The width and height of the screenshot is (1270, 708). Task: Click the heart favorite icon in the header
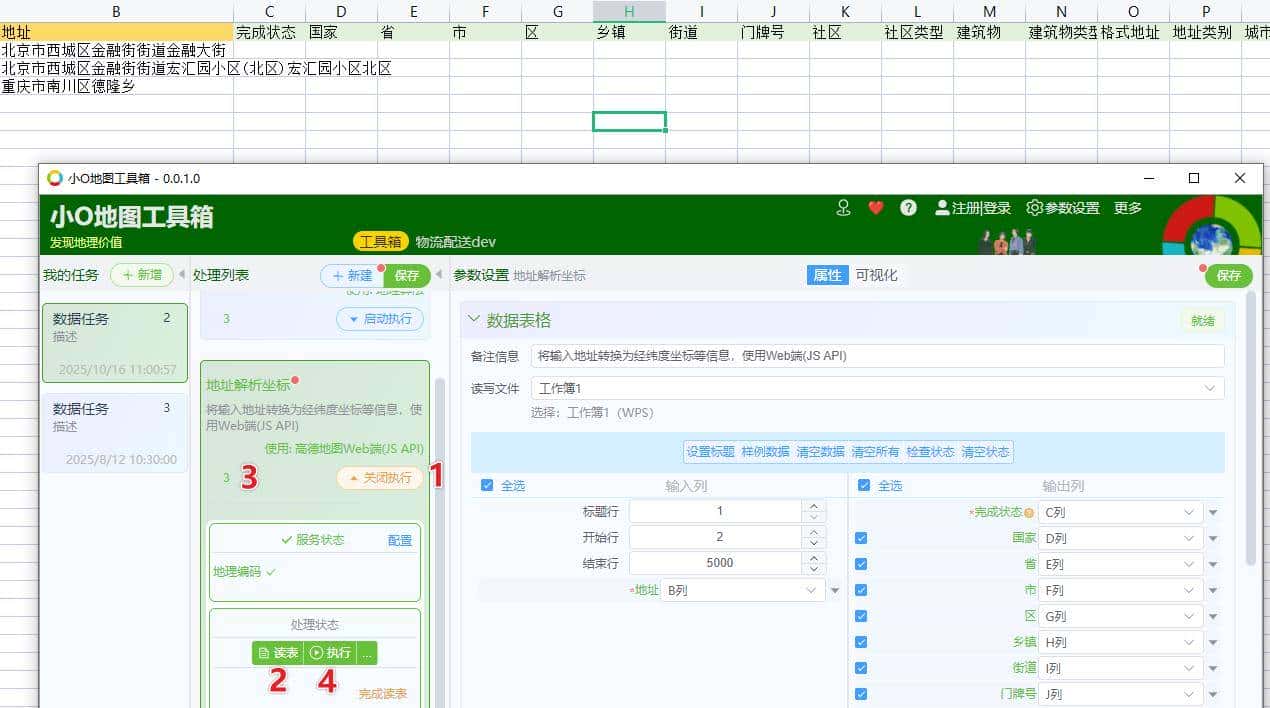[876, 208]
